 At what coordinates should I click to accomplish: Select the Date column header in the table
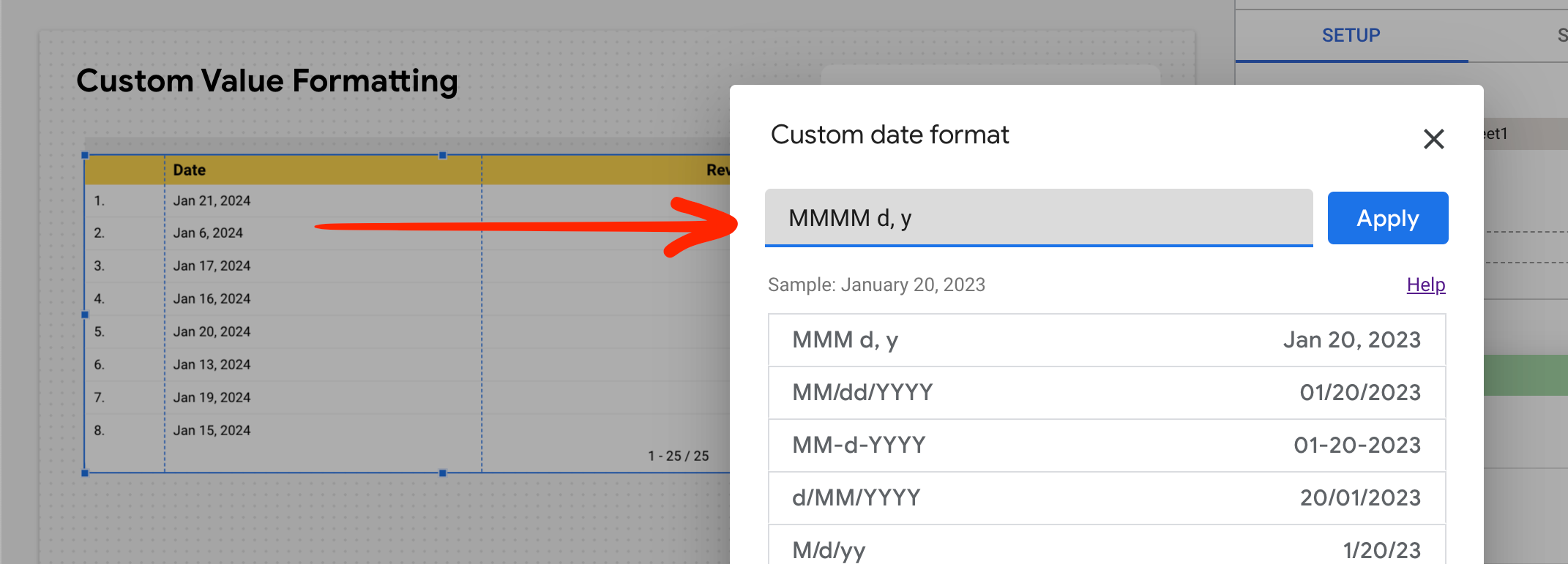pos(189,170)
